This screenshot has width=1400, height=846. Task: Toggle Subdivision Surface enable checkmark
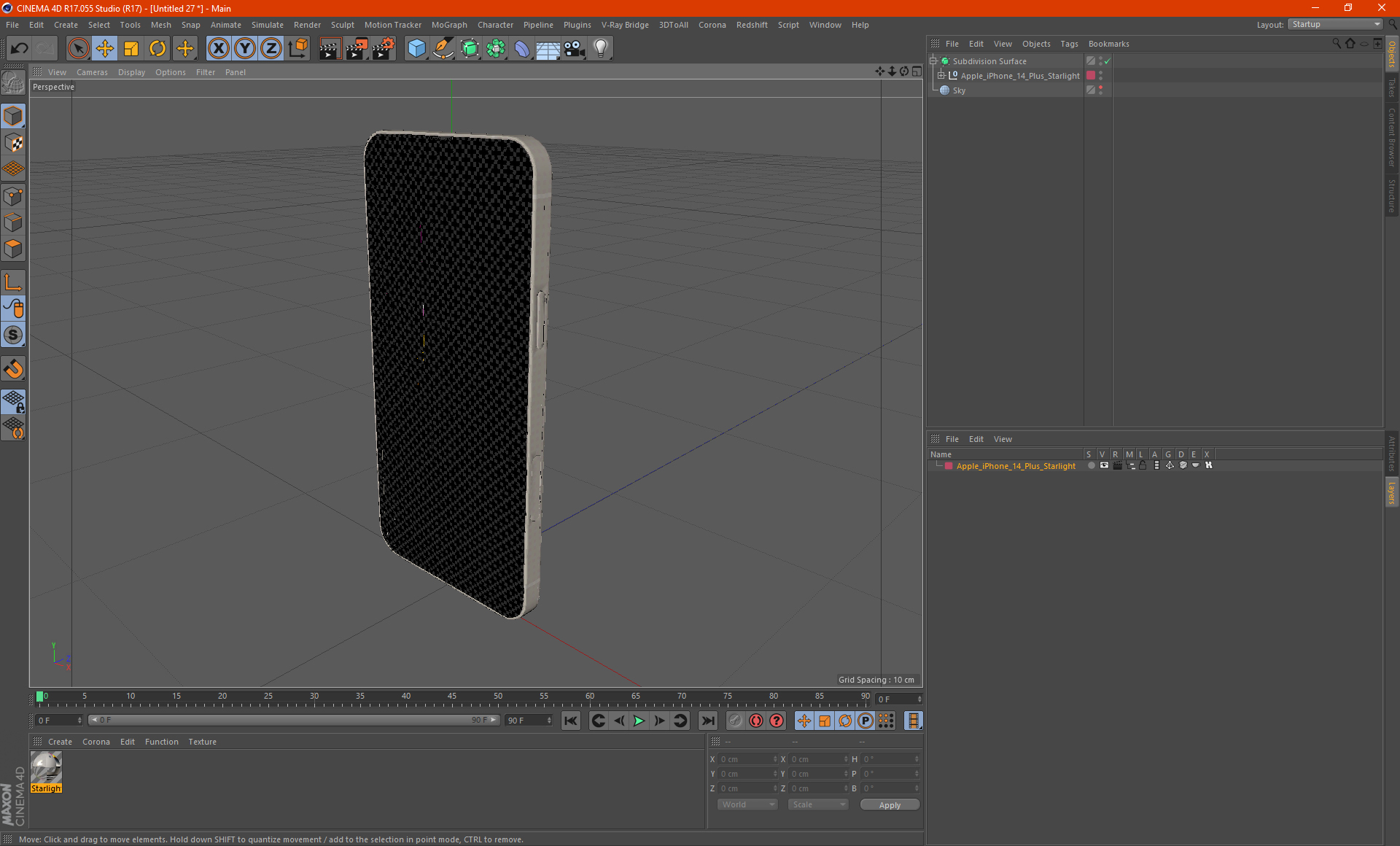coord(1108,61)
